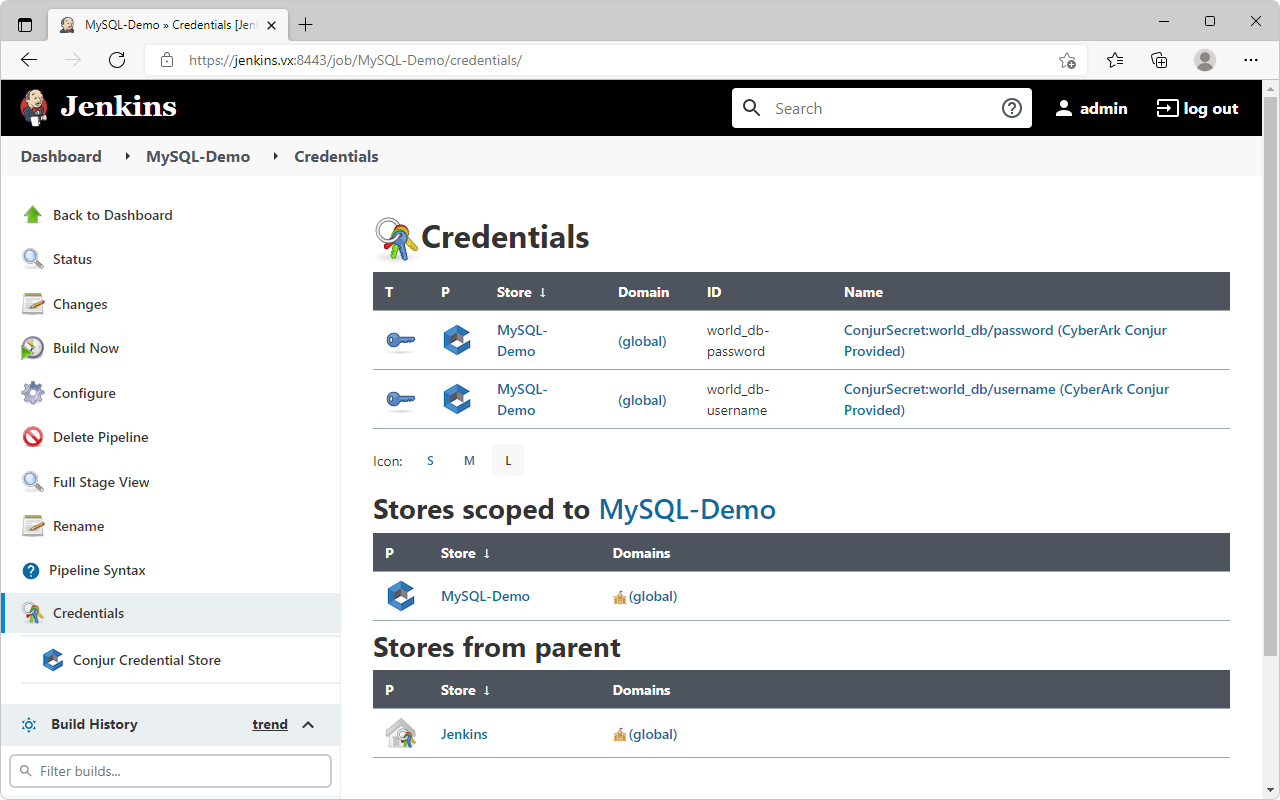1280x800 pixels.
Task: Open dropdown arrow after MySQL-Demo breadcrumb
Action: tap(275, 157)
